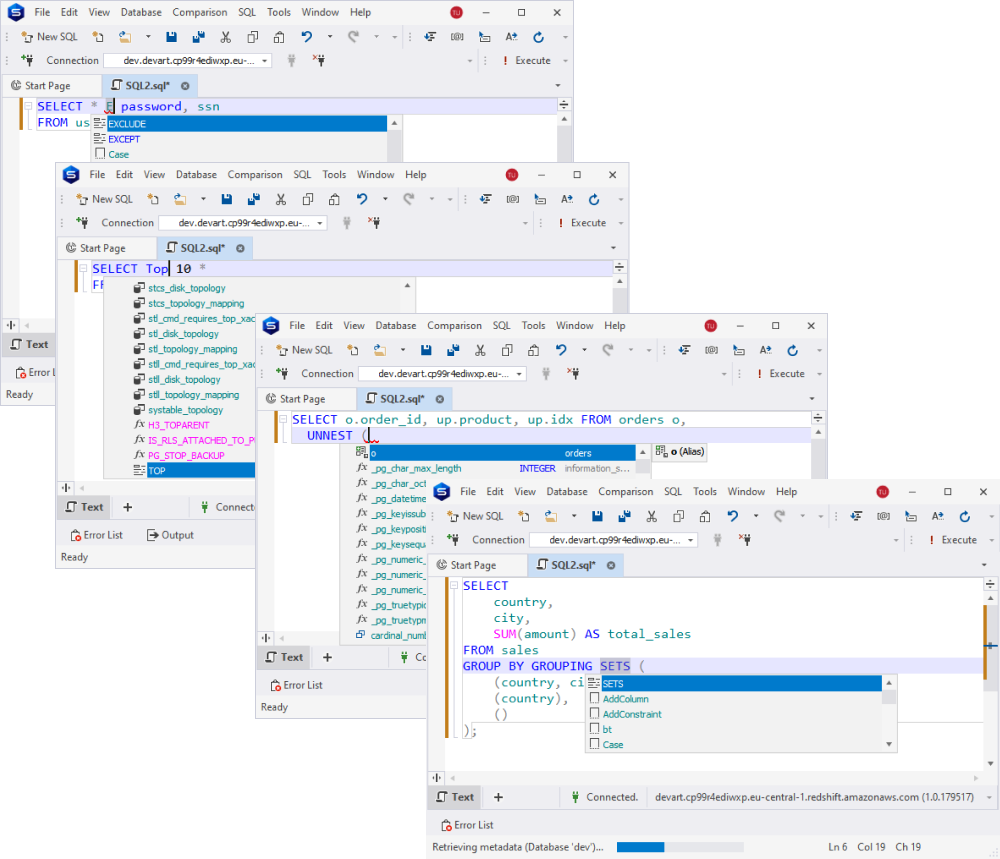Click Undo arrow in the SELECT Top 10 window
The height and width of the screenshot is (859, 1000).
point(361,199)
